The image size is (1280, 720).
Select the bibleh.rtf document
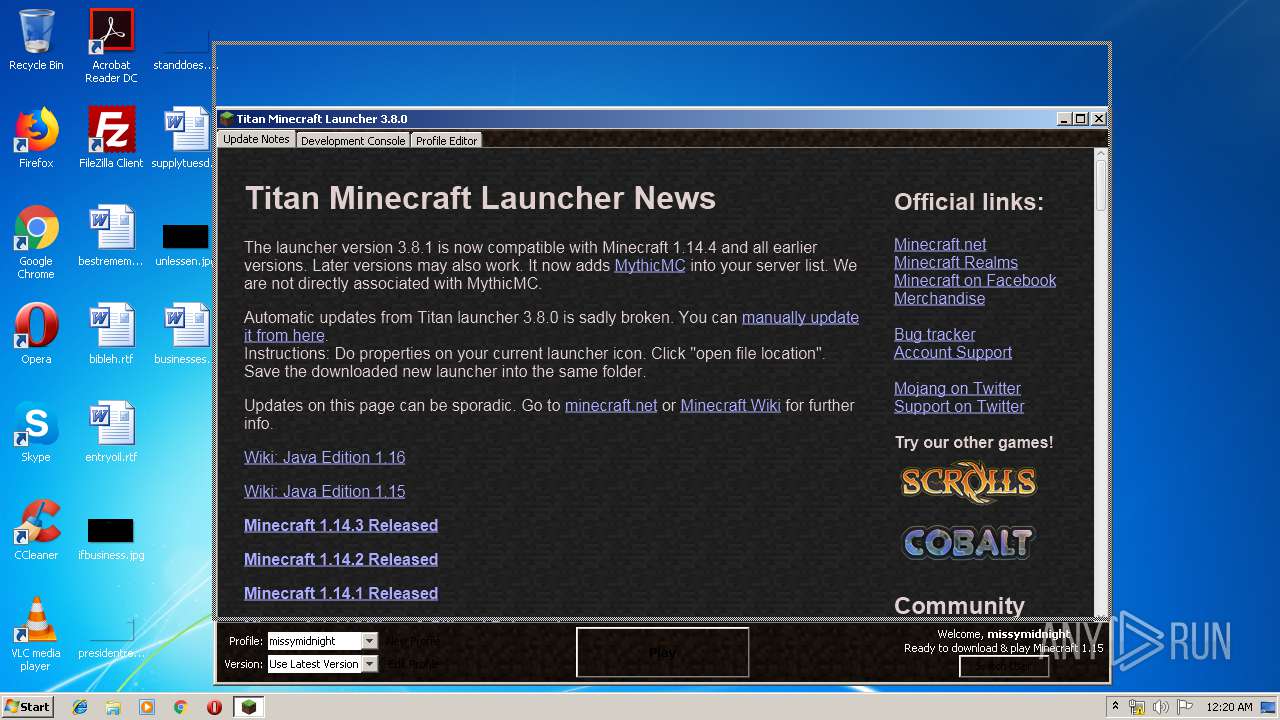click(111, 334)
